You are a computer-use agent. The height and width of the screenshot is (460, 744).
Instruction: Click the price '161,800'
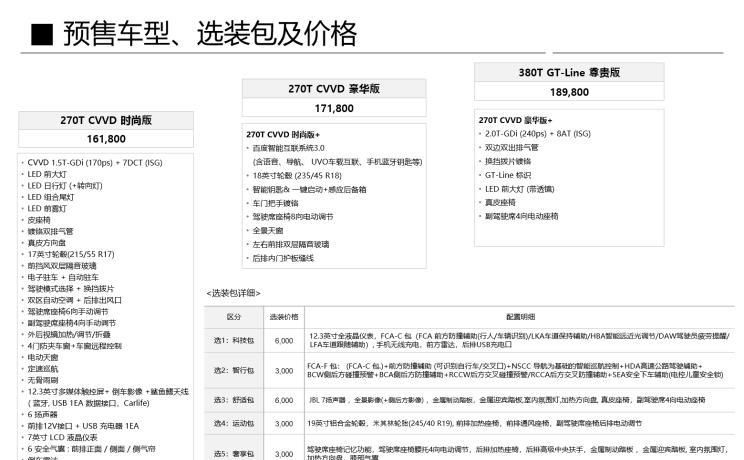click(106, 139)
